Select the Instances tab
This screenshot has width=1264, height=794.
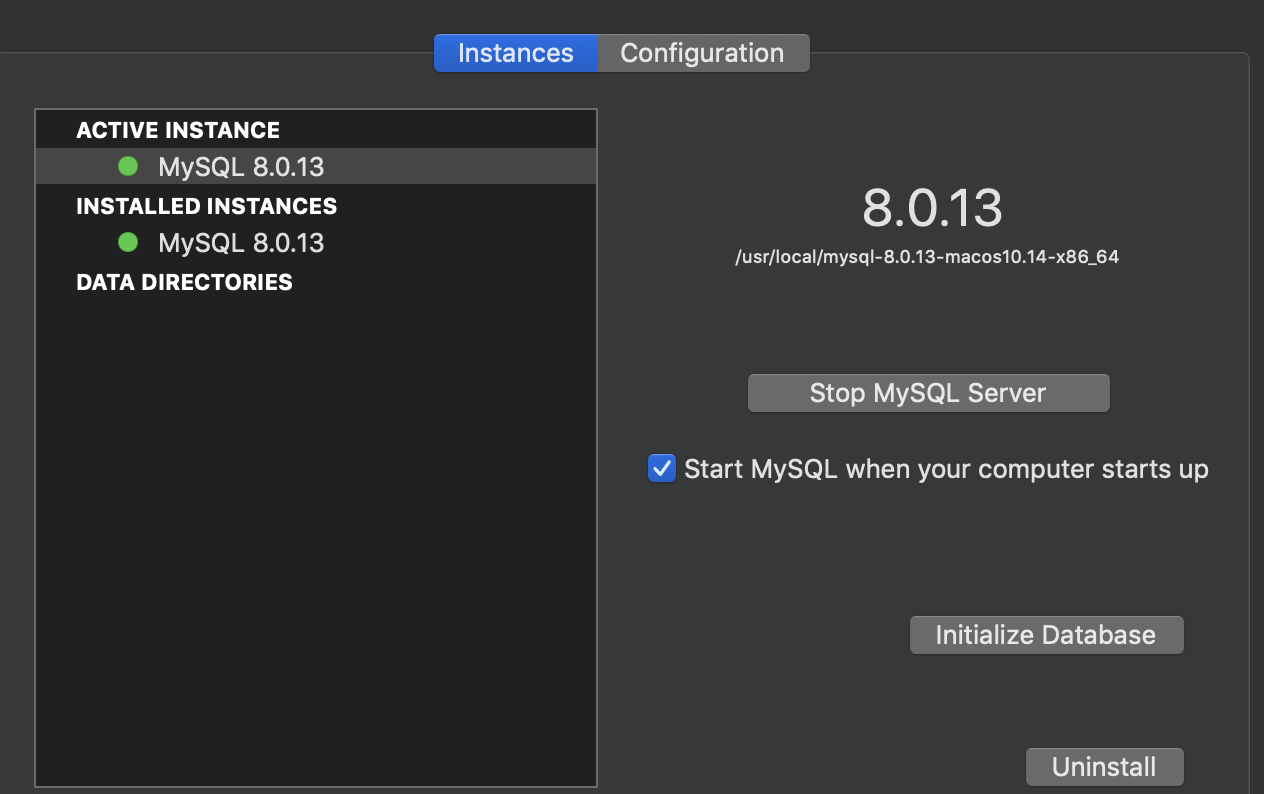(x=516, y=53)
